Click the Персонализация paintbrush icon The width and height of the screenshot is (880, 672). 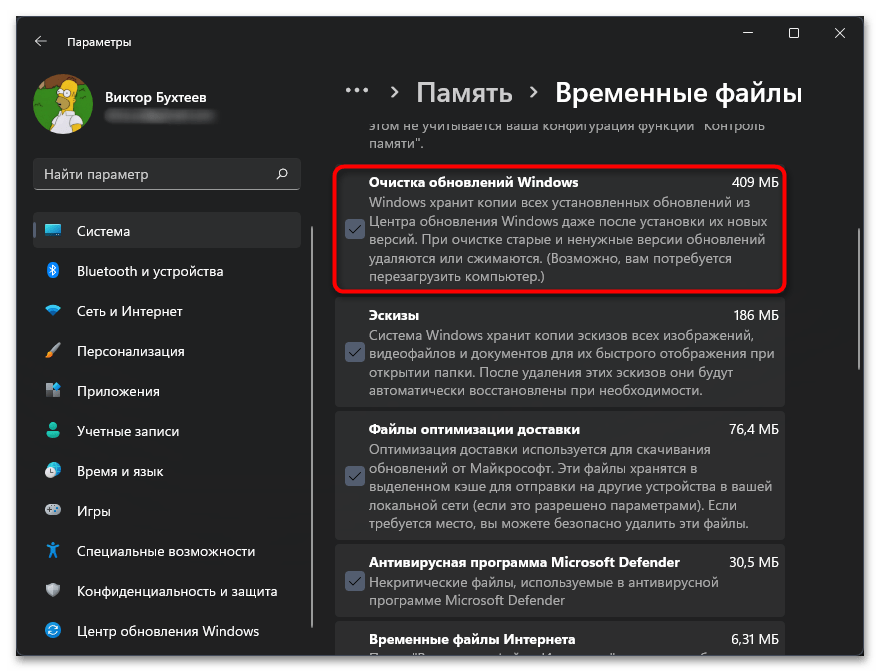point(53,351)
